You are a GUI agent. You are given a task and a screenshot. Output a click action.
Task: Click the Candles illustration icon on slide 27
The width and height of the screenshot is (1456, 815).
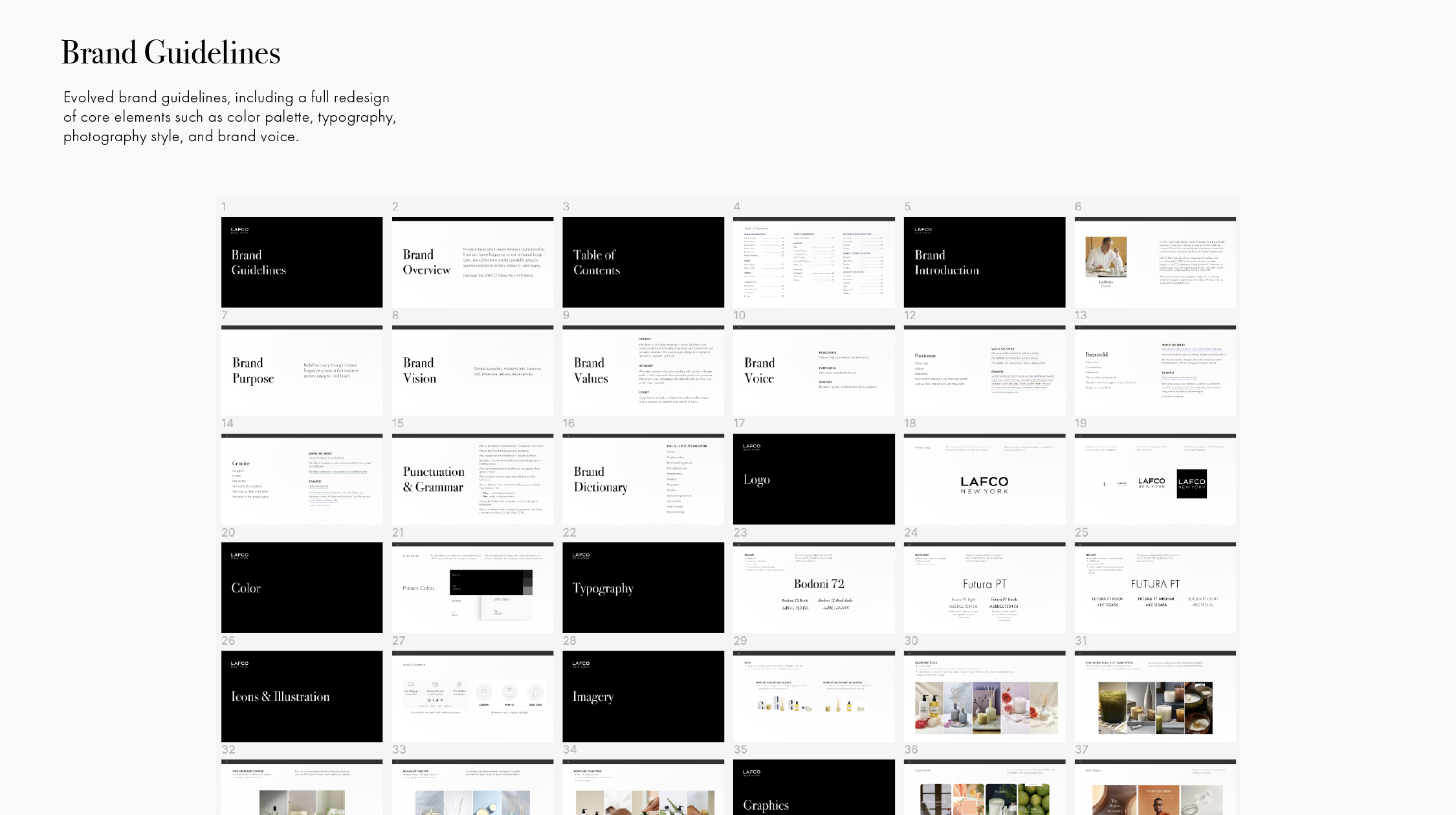pyautogui.click(x=483, y=693)
